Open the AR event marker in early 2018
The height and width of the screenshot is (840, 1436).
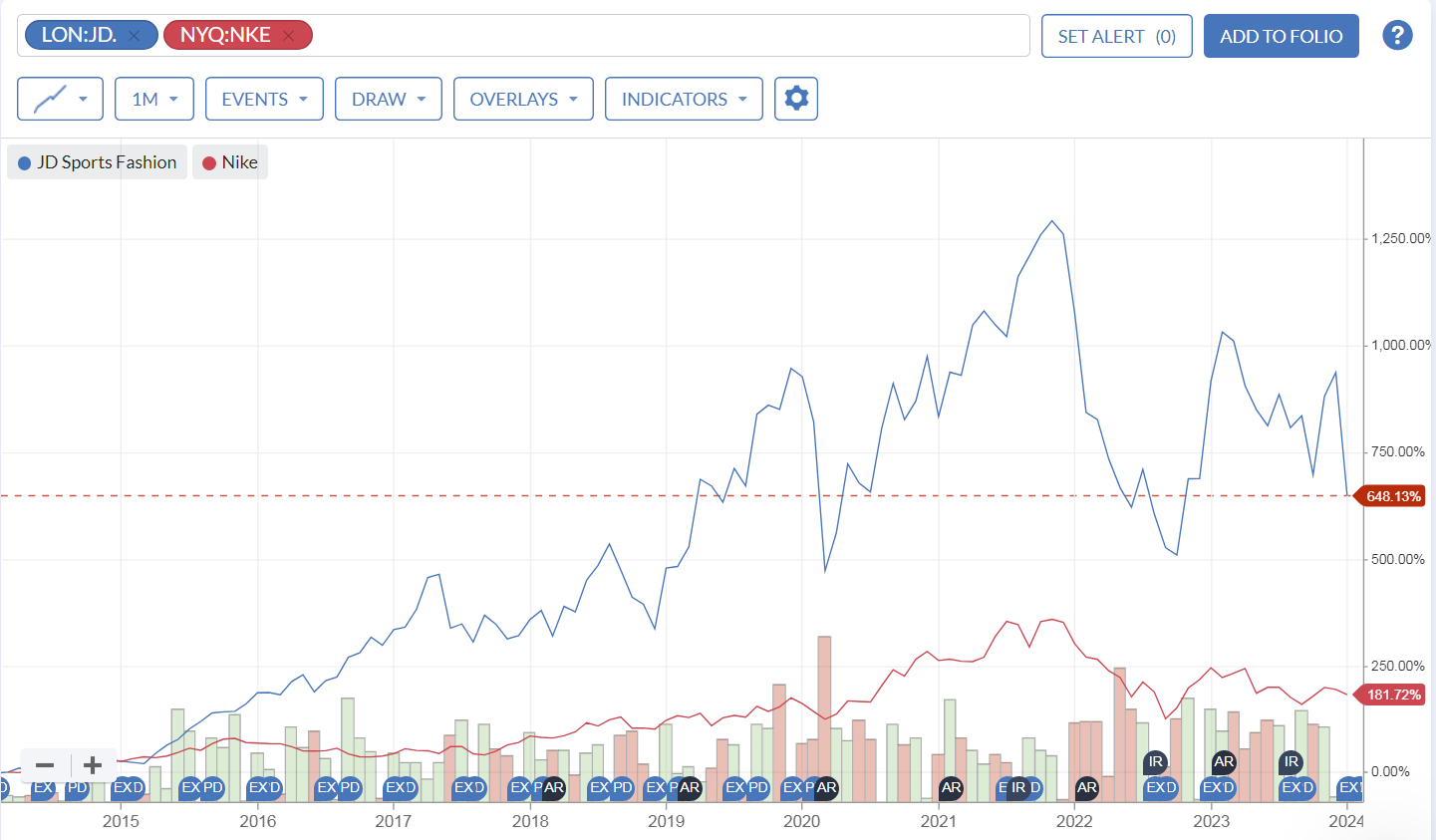coord(554,787)
